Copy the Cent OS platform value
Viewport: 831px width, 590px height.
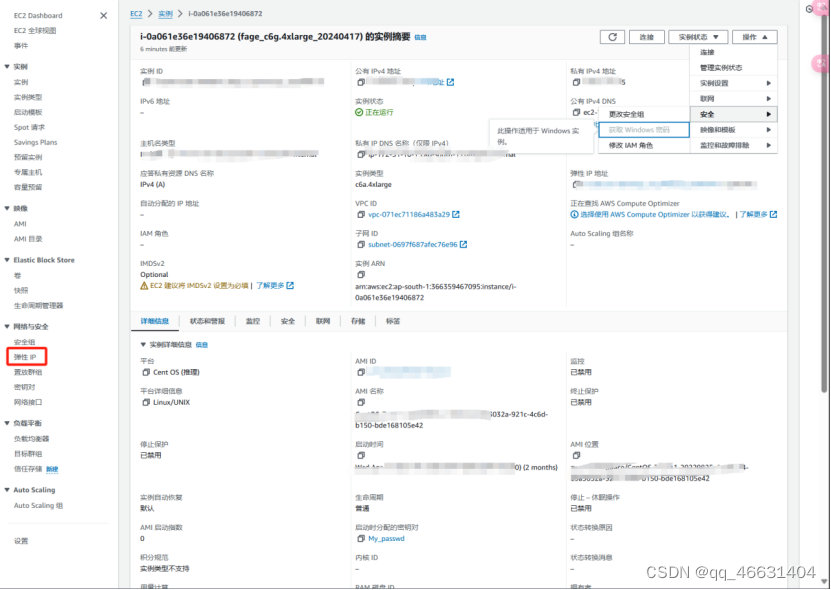click(x=146, y=372)
